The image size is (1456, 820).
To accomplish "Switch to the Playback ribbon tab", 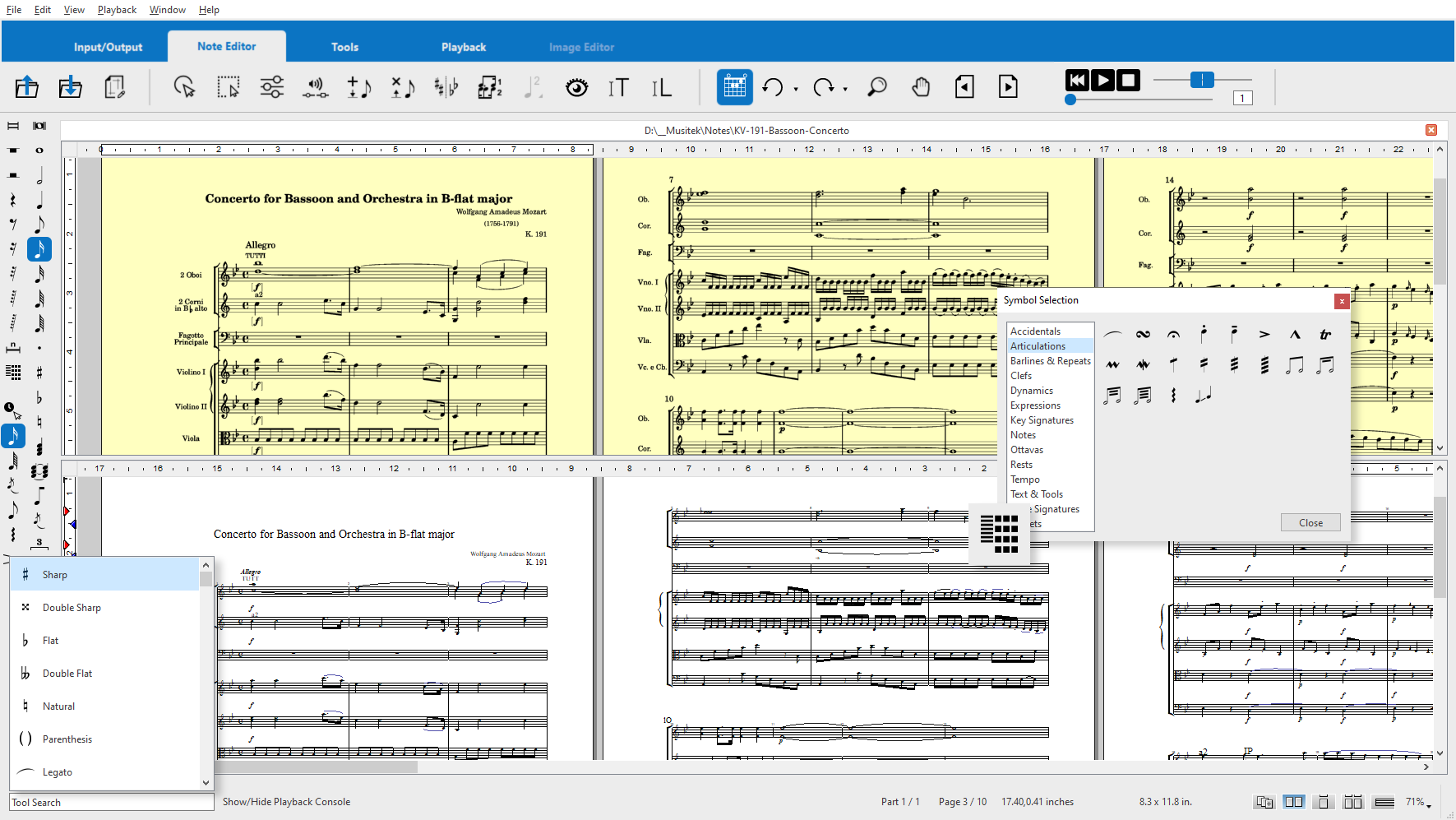I will (x=464, y=47).
